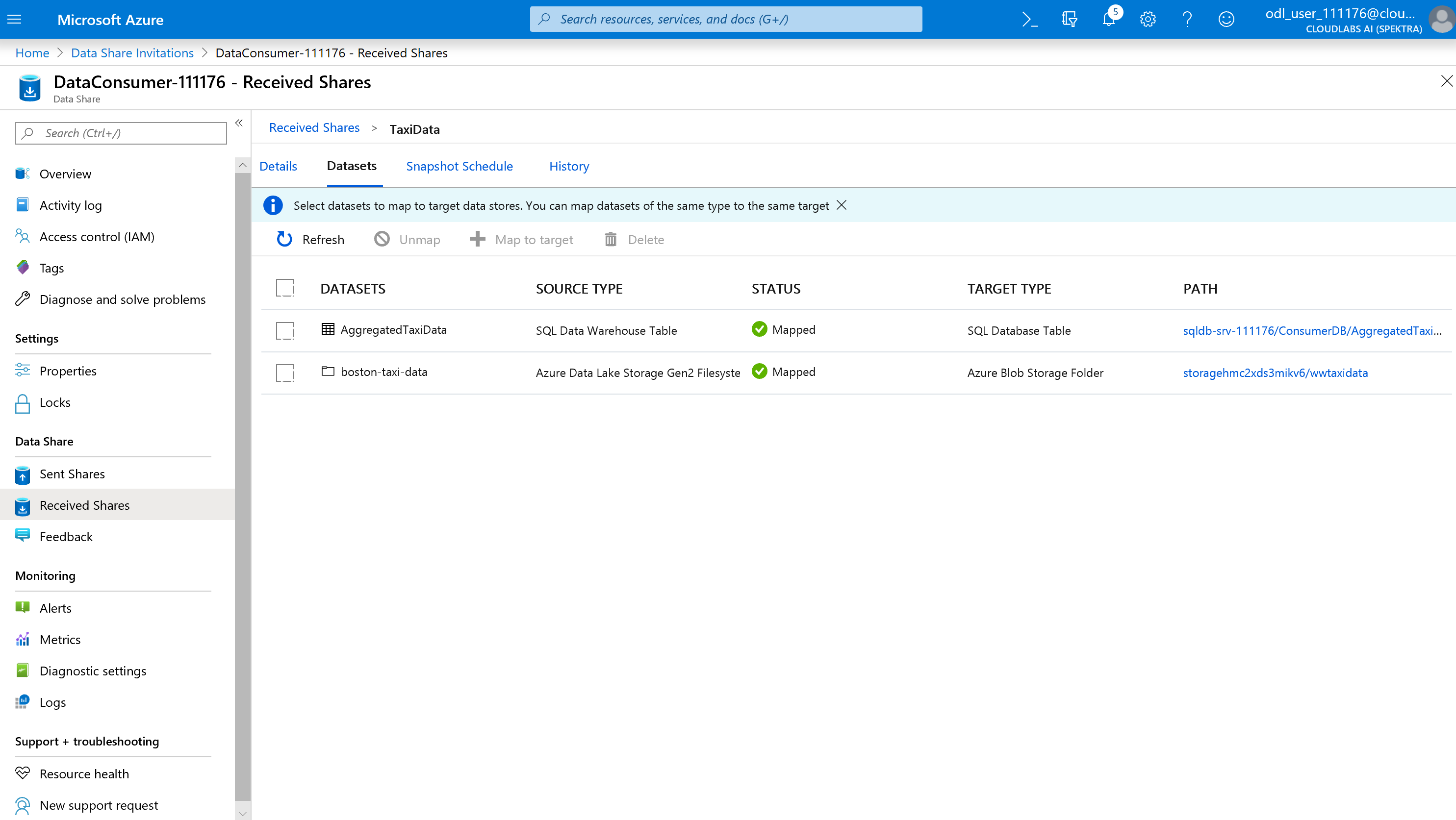Click the Alerts sidebar icon
1456x820 pixels.
23,608
